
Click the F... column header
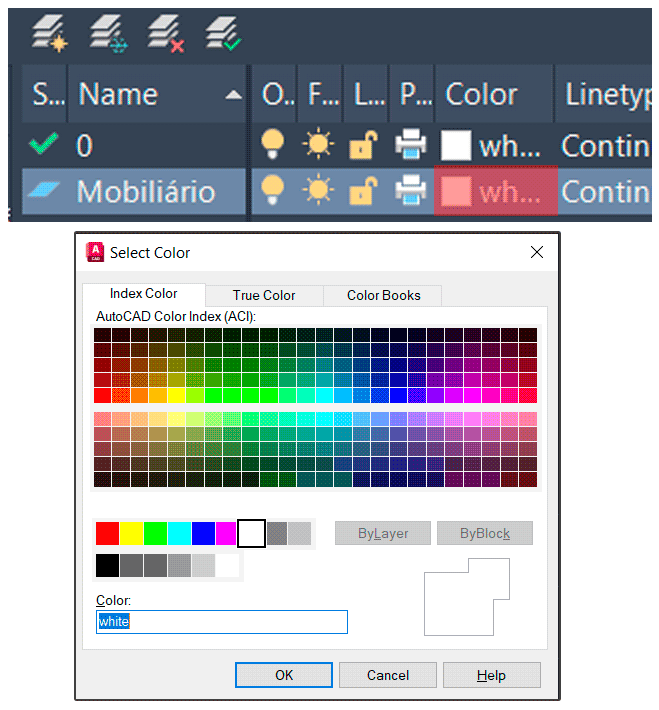pos(320,94)
